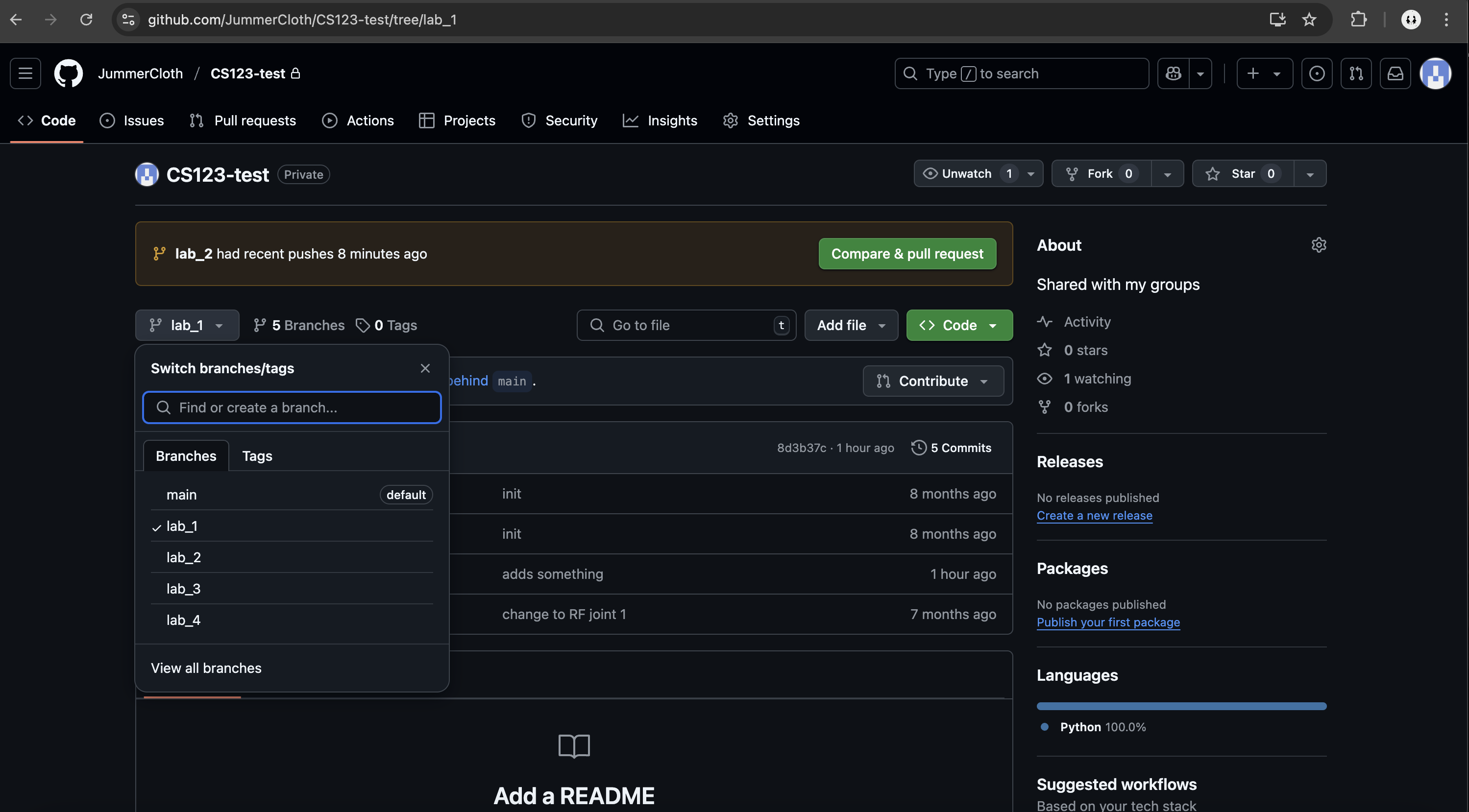Edit About section gear icon

click(1319, 245)
